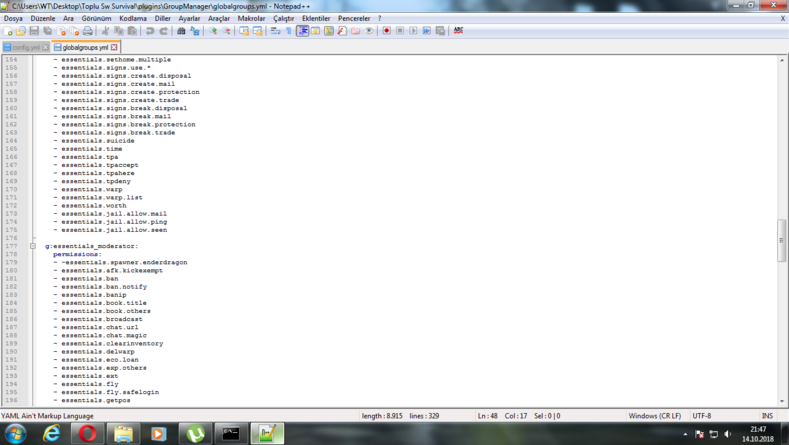Open the Pencereler menu
Viewport: 789px width, 445px height.
pos(354,19)
